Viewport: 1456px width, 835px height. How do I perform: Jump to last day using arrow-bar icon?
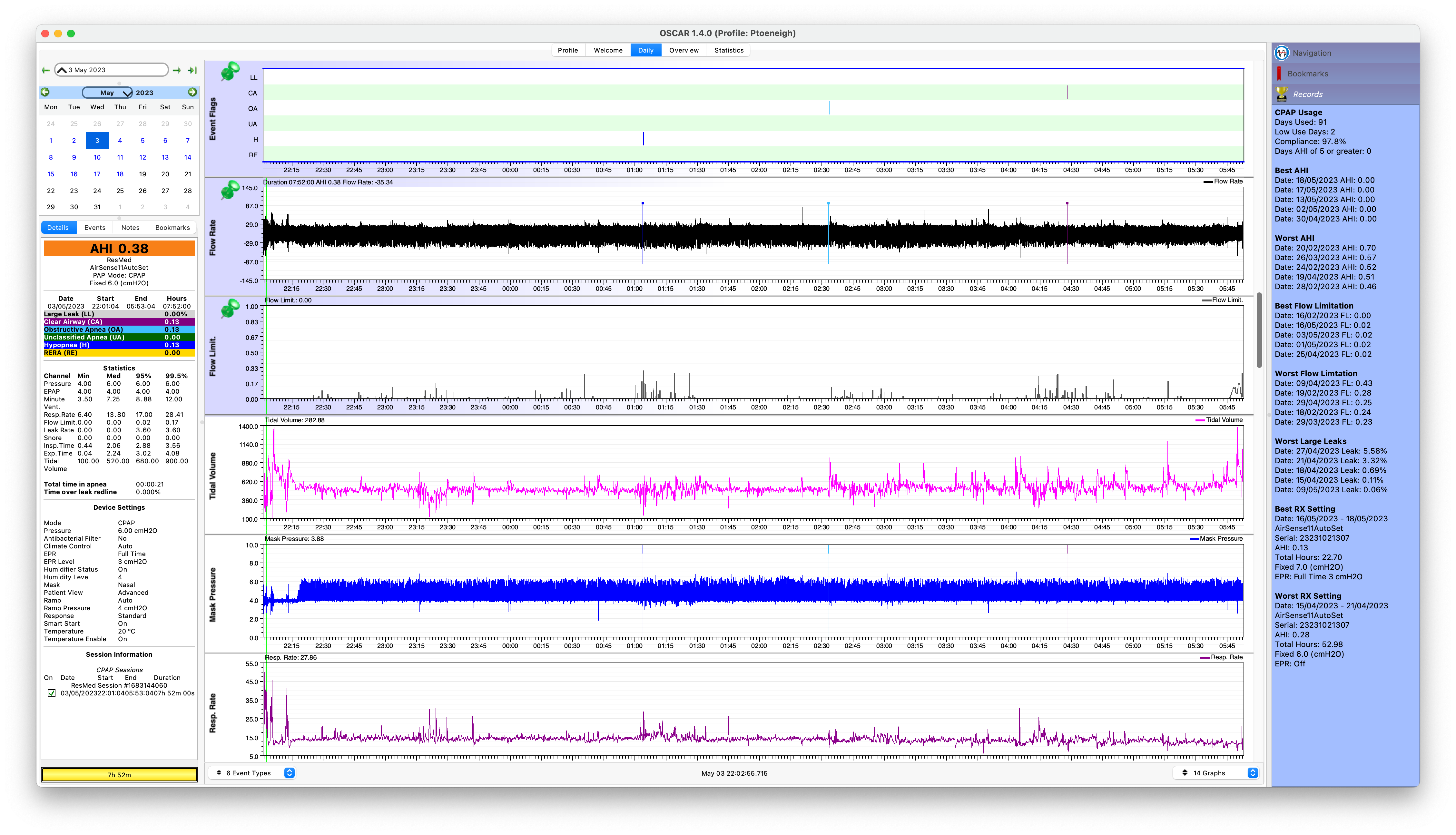193,70
